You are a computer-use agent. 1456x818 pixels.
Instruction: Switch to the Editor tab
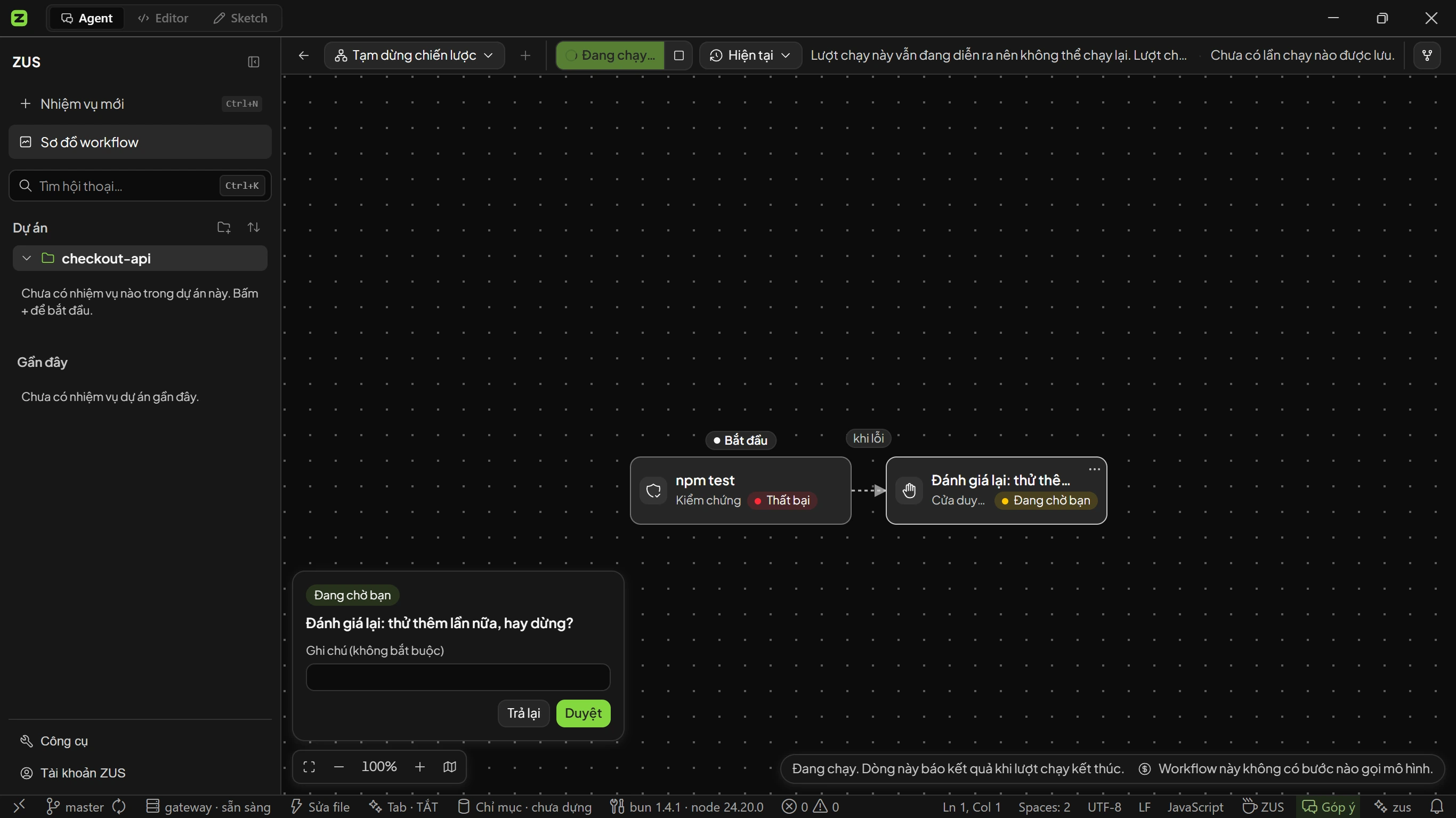(163, 18)
